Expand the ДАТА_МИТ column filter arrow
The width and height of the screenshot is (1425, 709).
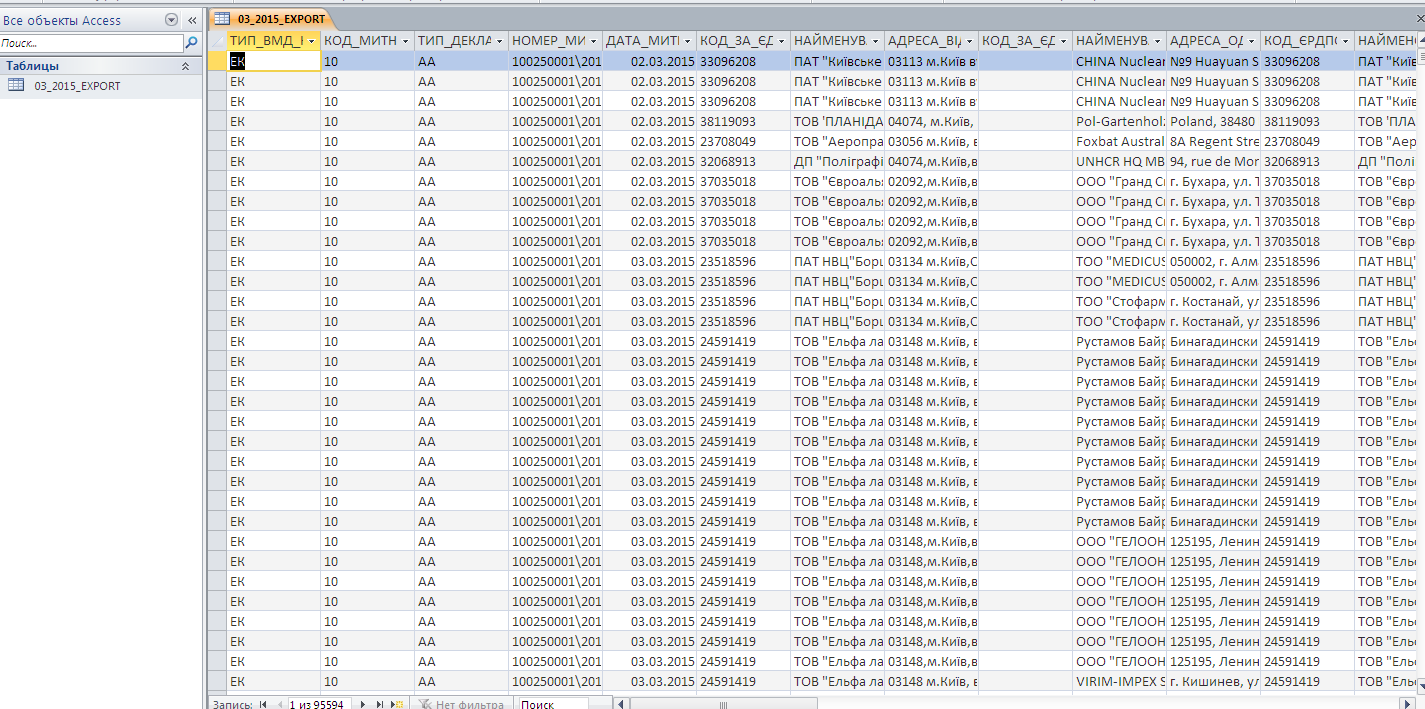point(687,41)
